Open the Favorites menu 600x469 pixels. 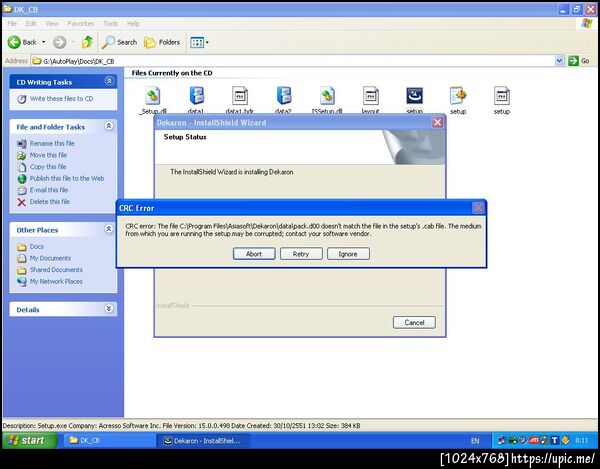point(81,24)
